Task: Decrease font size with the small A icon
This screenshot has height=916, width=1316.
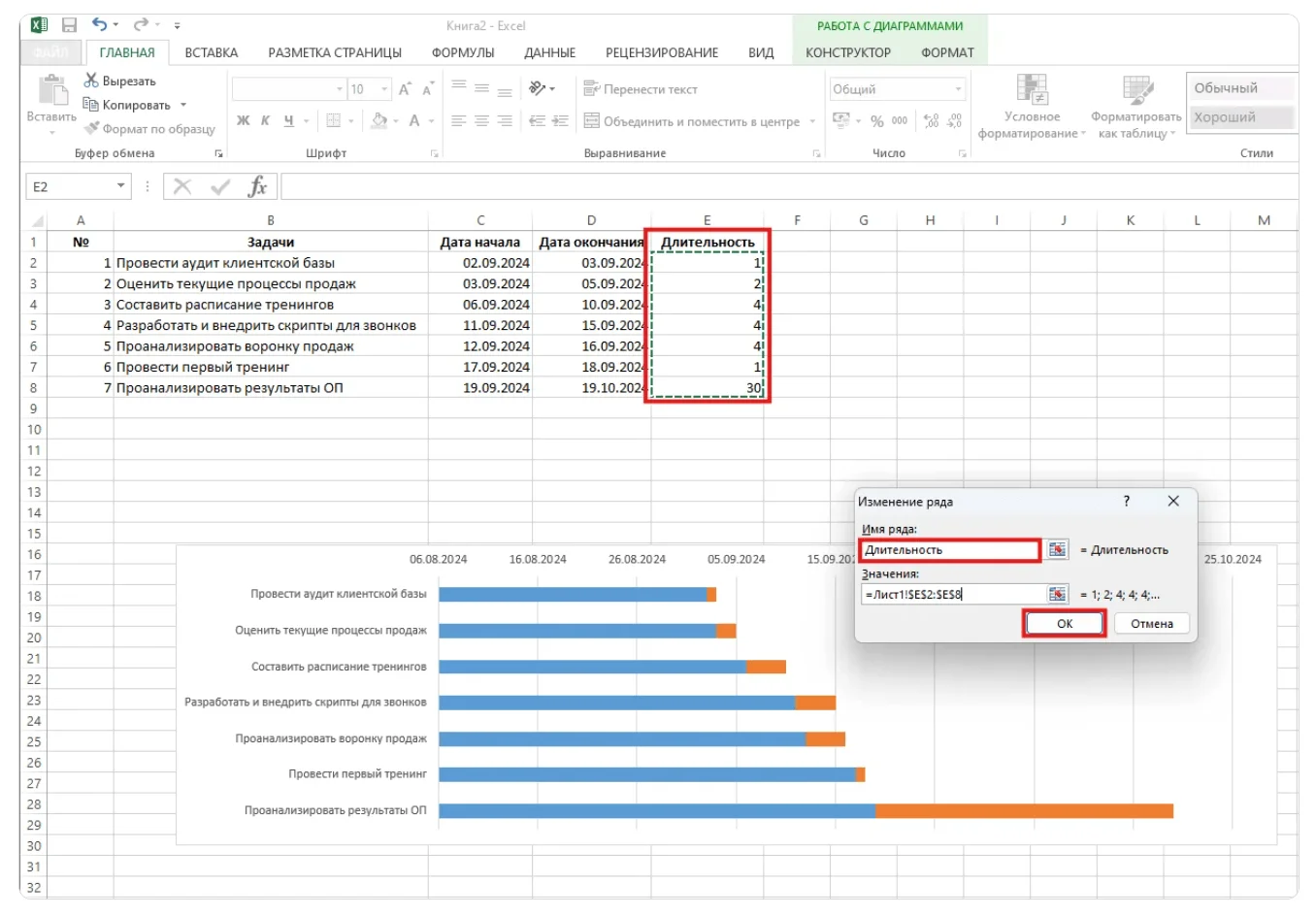Action: tap(427, 89)
